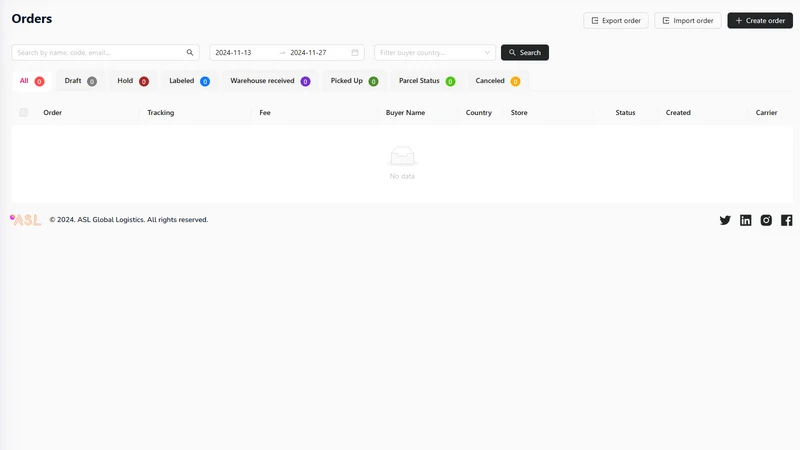View the Picked Up tab
The width and height of the screenshot is (800, 450).
coord(354,81)
